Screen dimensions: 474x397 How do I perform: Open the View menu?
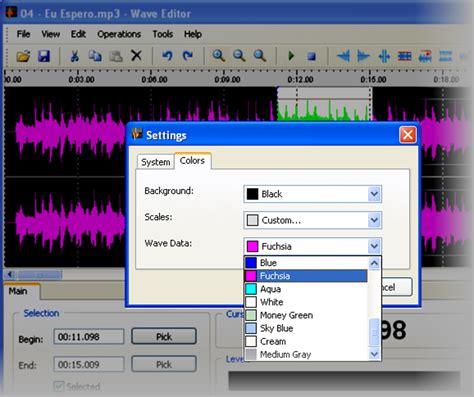[51, 34]
